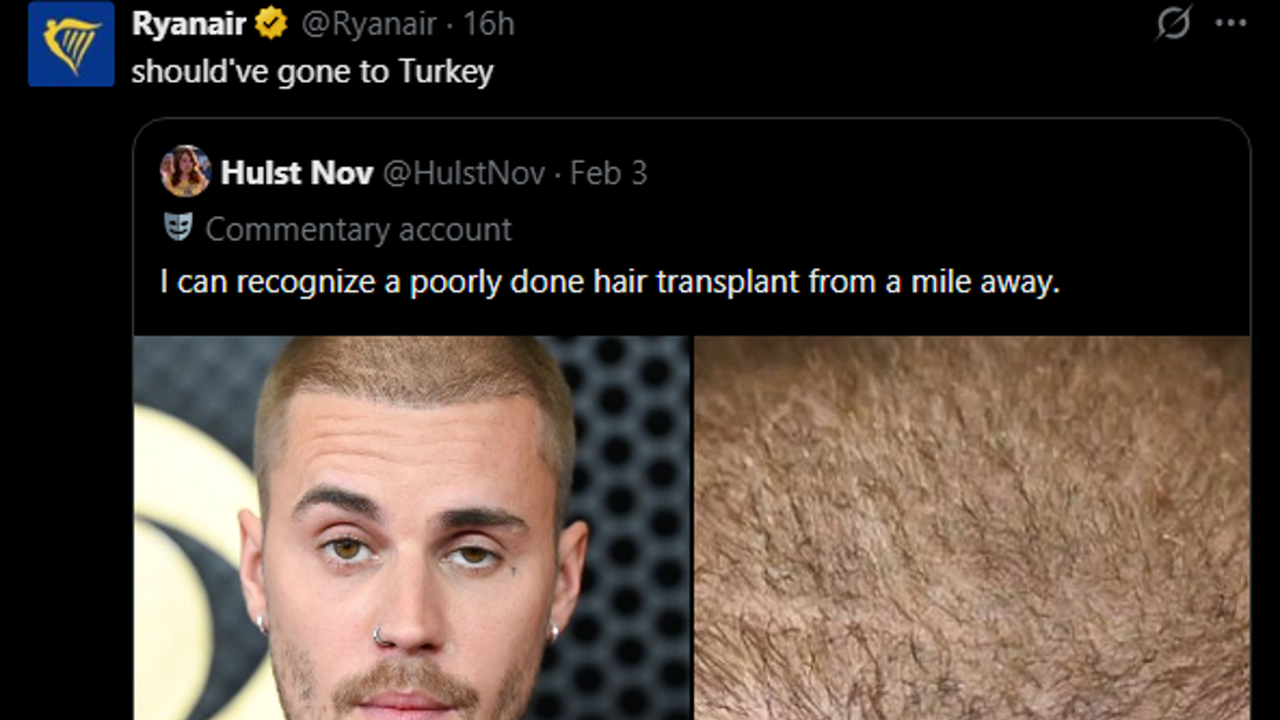Image resolution: width=1280 pixels, height=720 pixels.
Task: Click the quoted text about hair transplant
Action: [609, 282]
